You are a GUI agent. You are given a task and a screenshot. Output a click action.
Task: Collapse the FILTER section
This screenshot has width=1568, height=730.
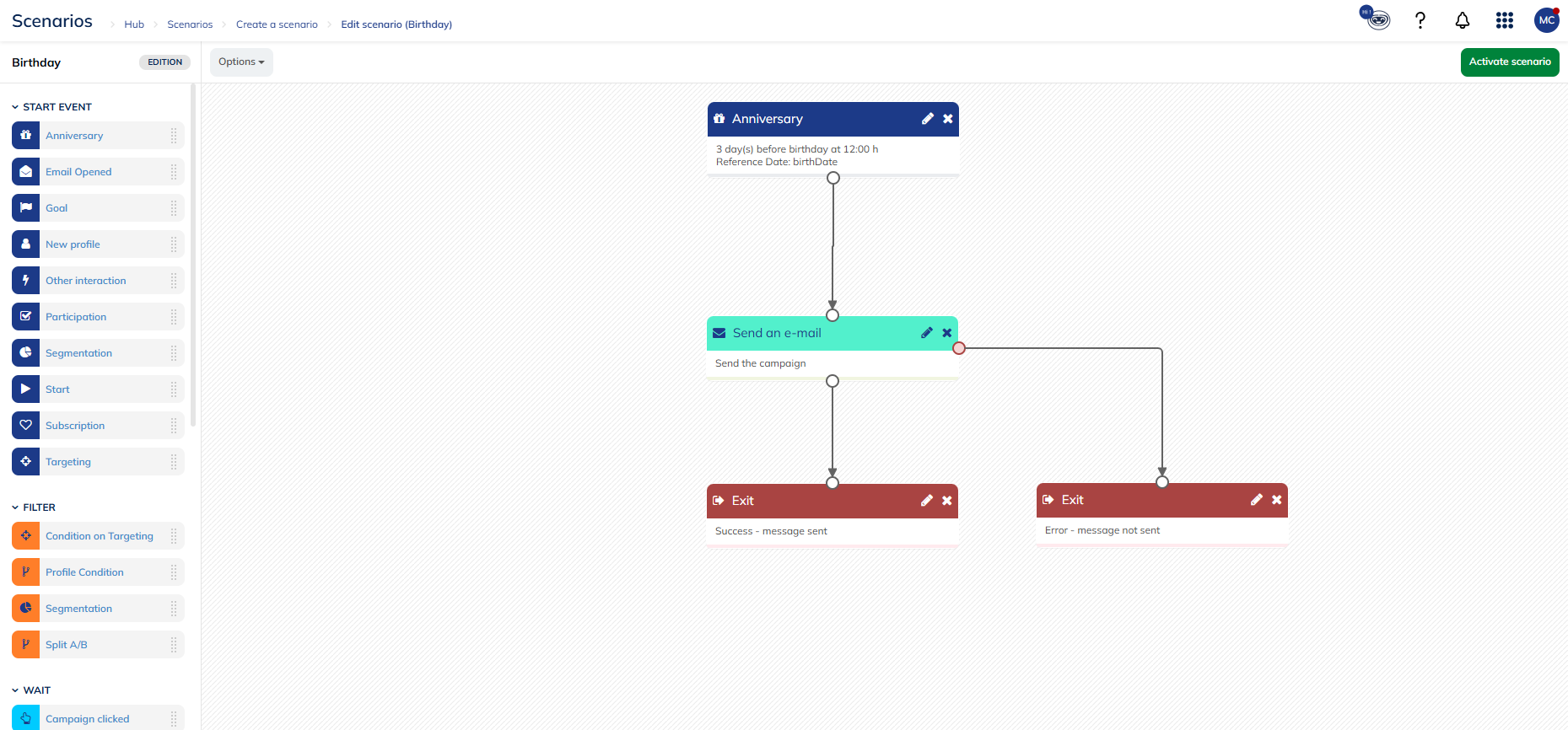15,507
